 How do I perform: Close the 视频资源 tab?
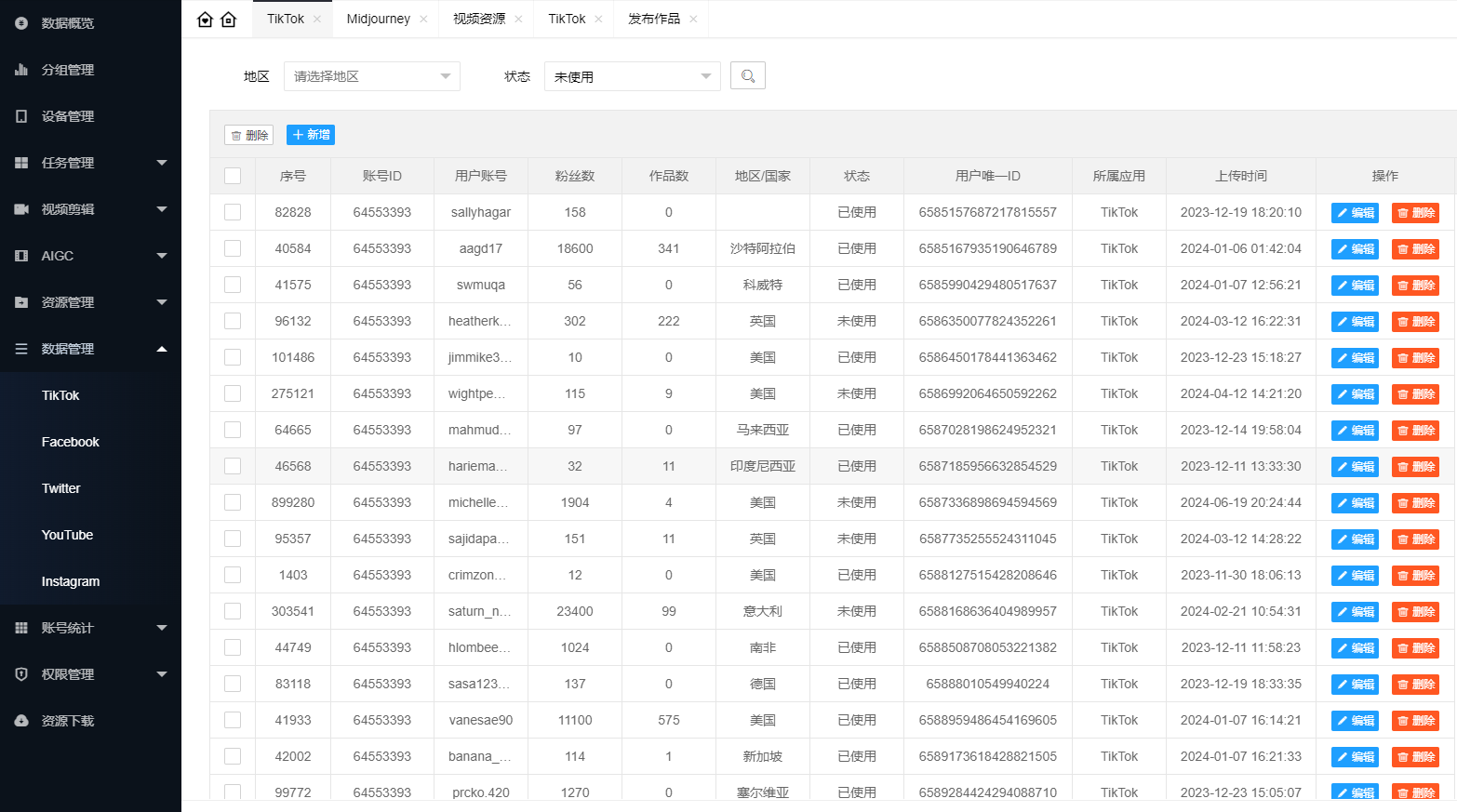click(x=518, y=20)
